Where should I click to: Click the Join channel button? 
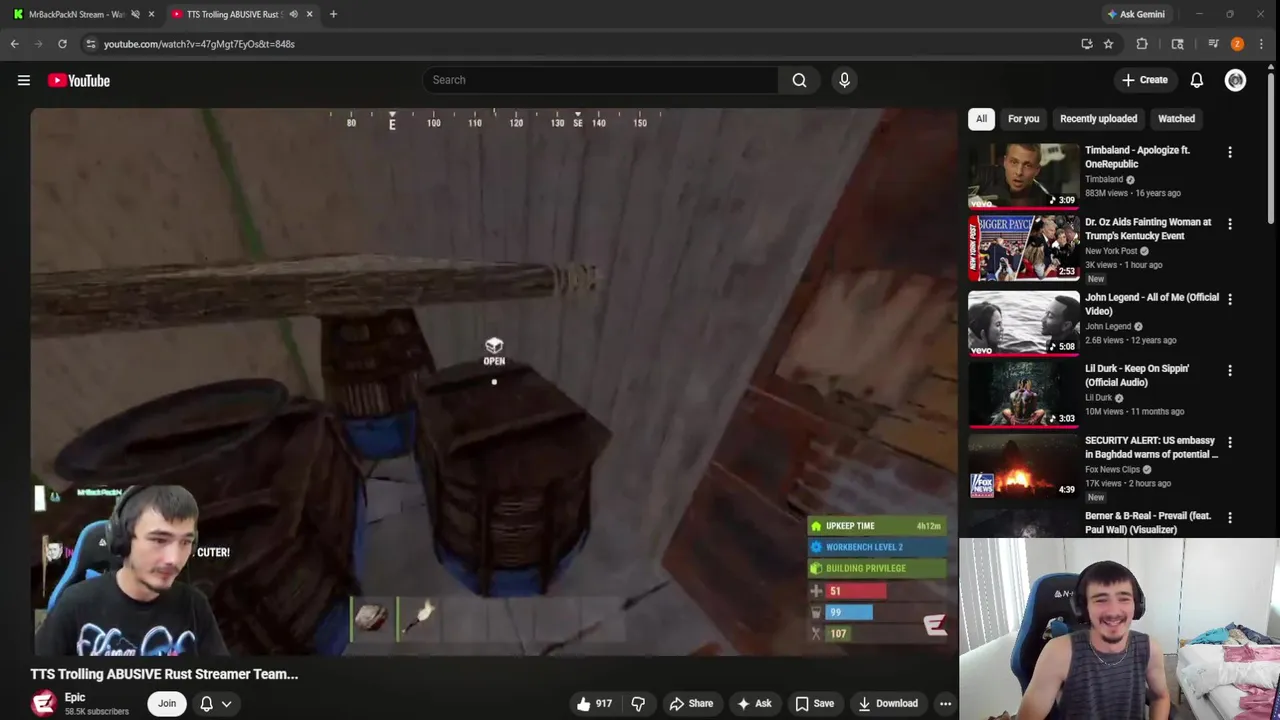(x=167, y=704)
